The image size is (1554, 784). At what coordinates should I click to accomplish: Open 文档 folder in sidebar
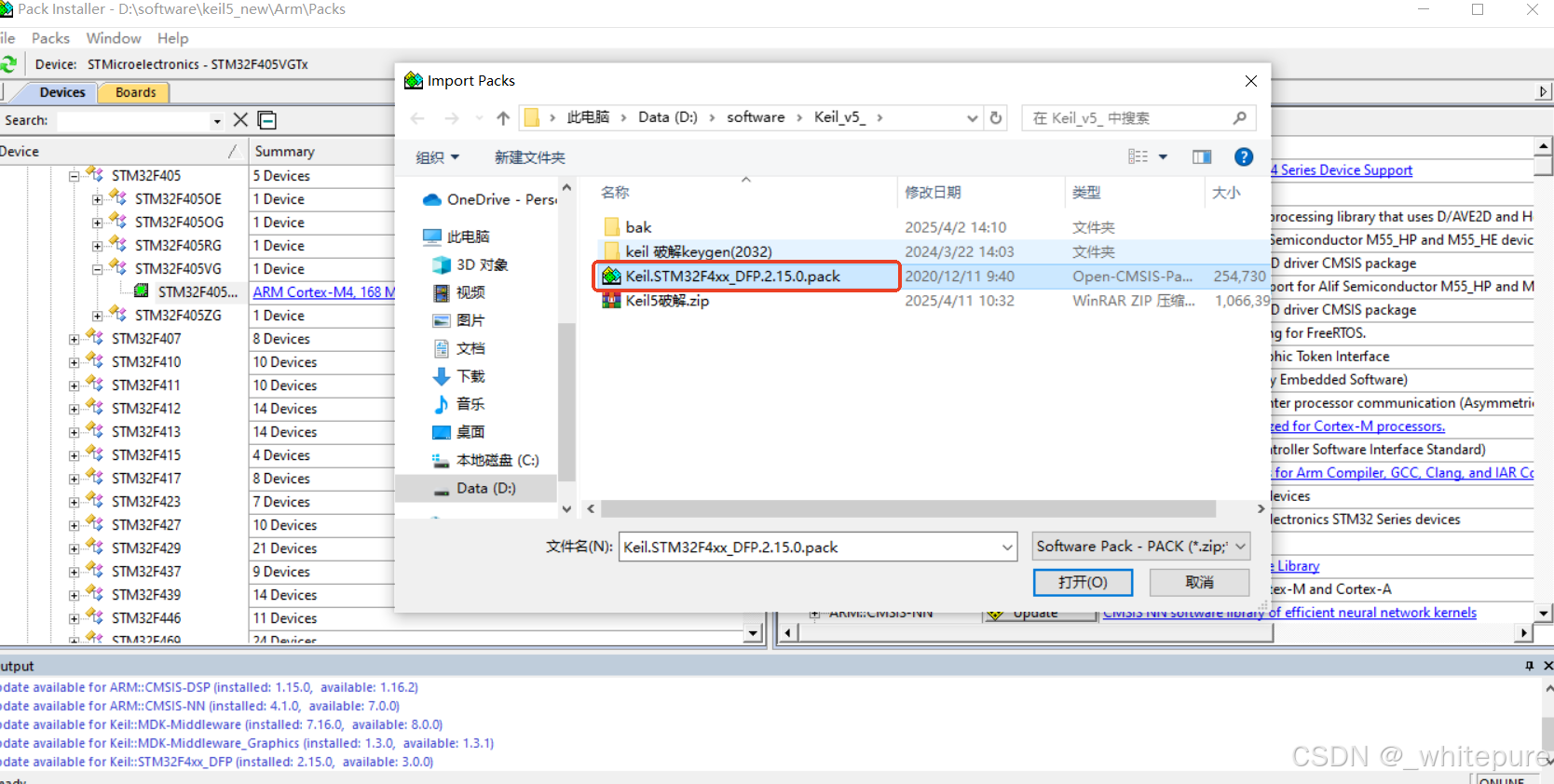click(458, 348)
